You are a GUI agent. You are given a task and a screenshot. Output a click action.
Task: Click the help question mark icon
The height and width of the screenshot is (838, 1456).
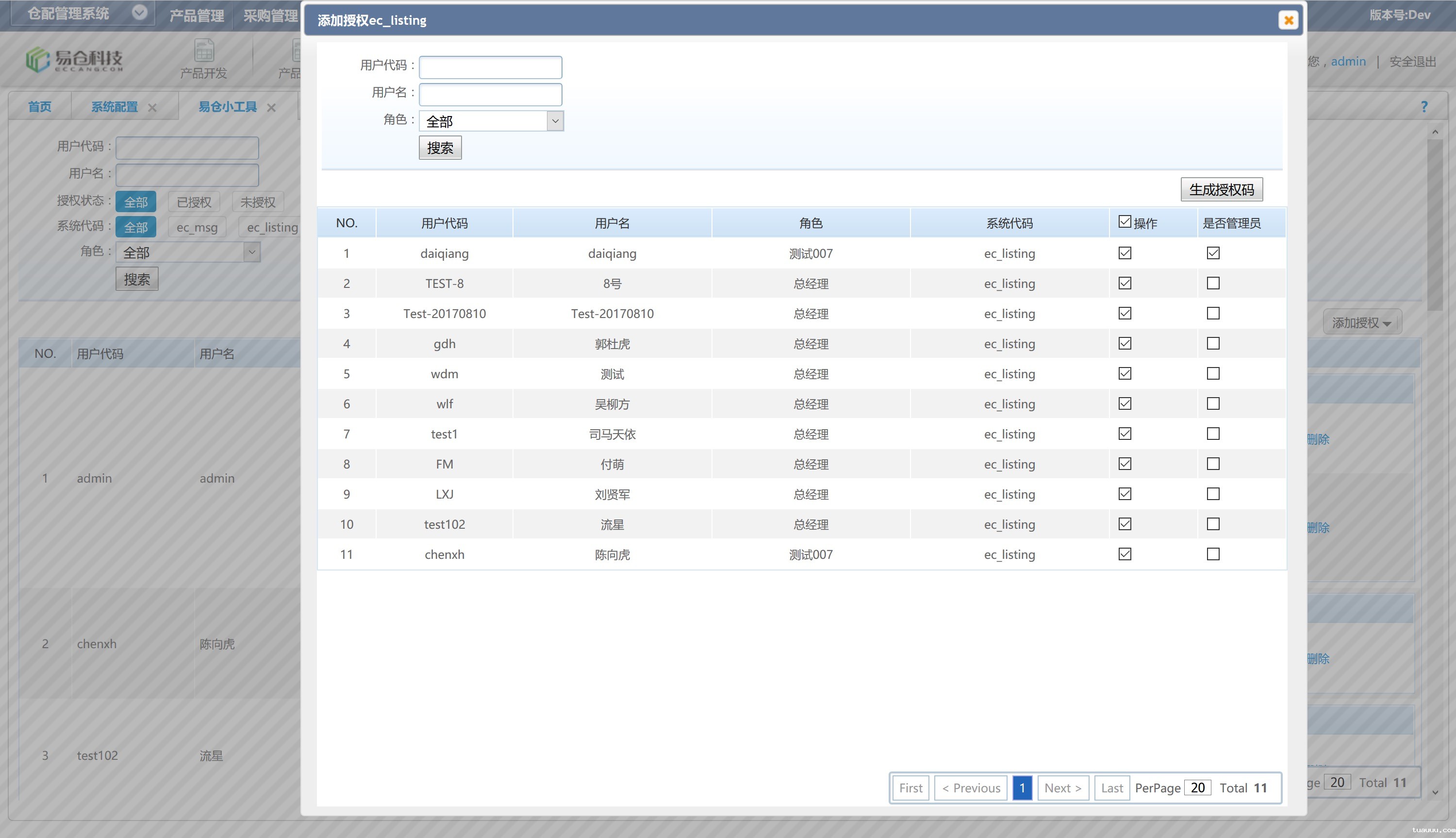click(x=1424, y=106)
